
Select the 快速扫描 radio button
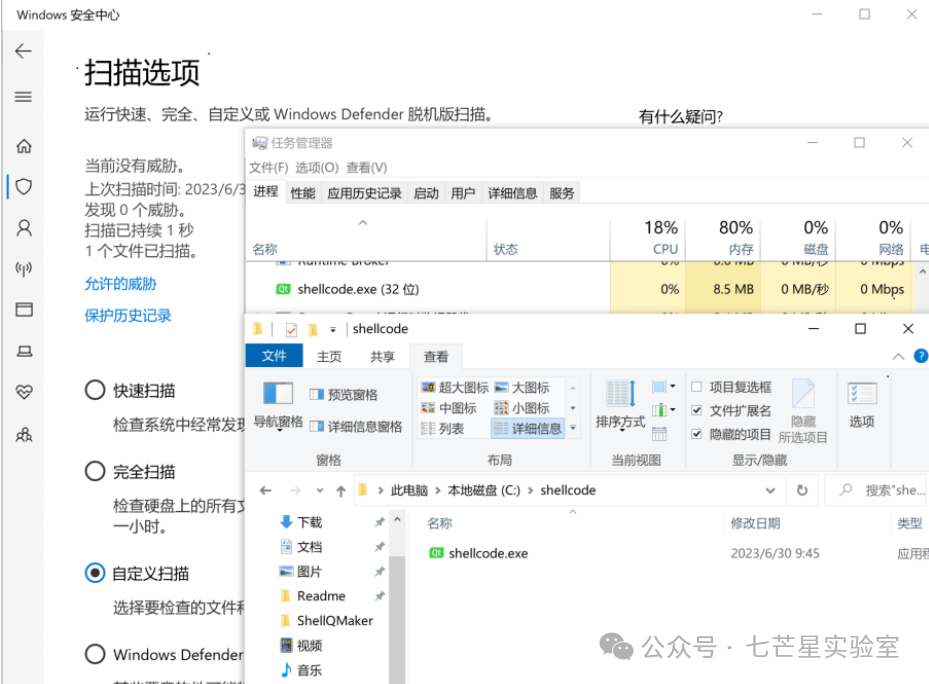[96, 391]
